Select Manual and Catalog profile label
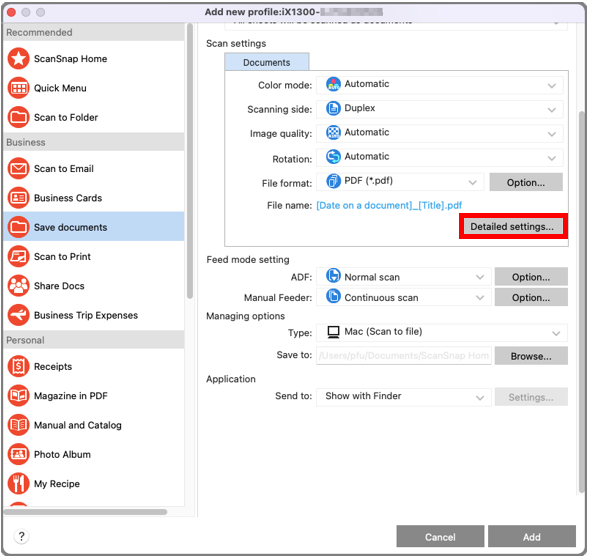This screenshot has width=589, height=558. (x=78, y=425)
